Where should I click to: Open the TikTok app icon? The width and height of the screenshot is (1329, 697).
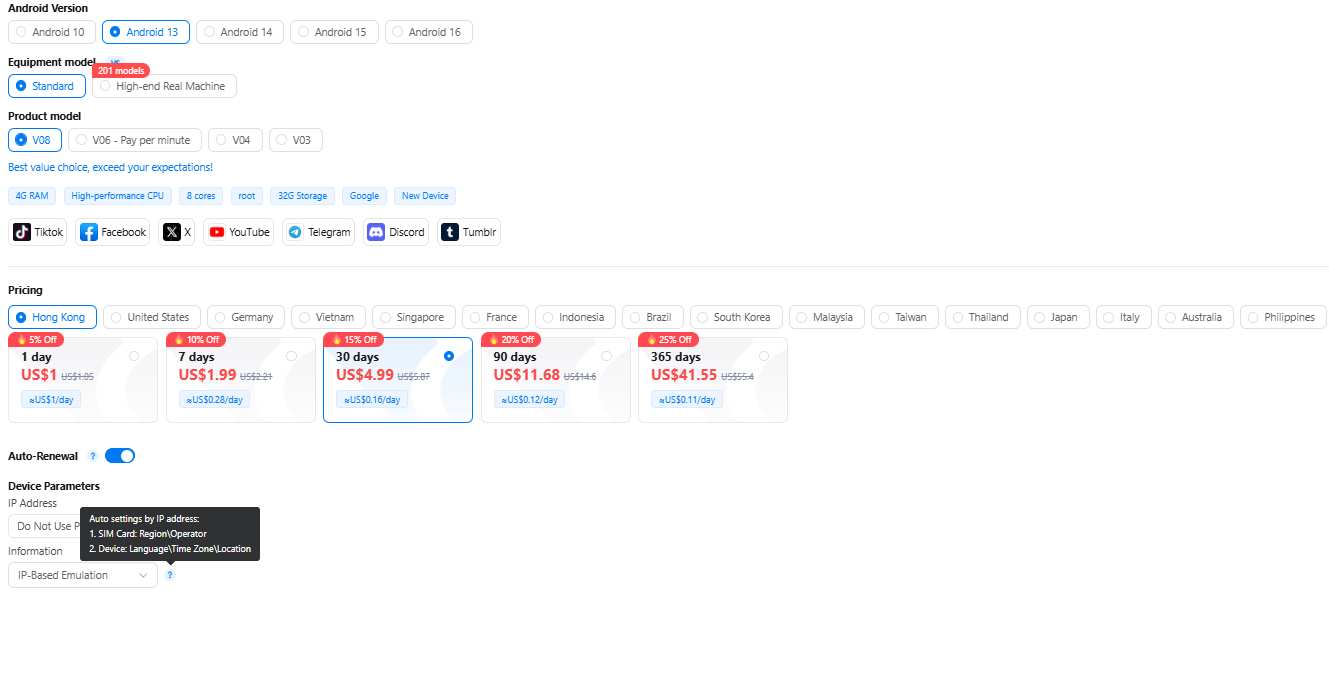coord(37,231)
